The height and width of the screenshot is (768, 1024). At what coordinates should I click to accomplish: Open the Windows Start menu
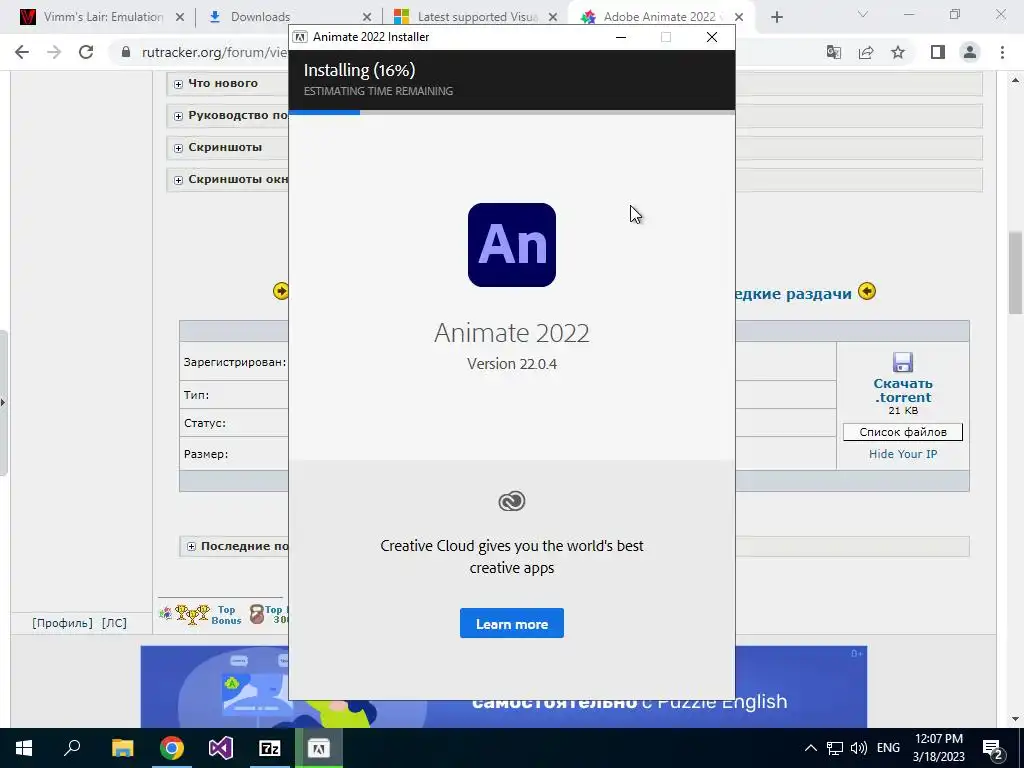pyautogui.click(x=24, y=748)
